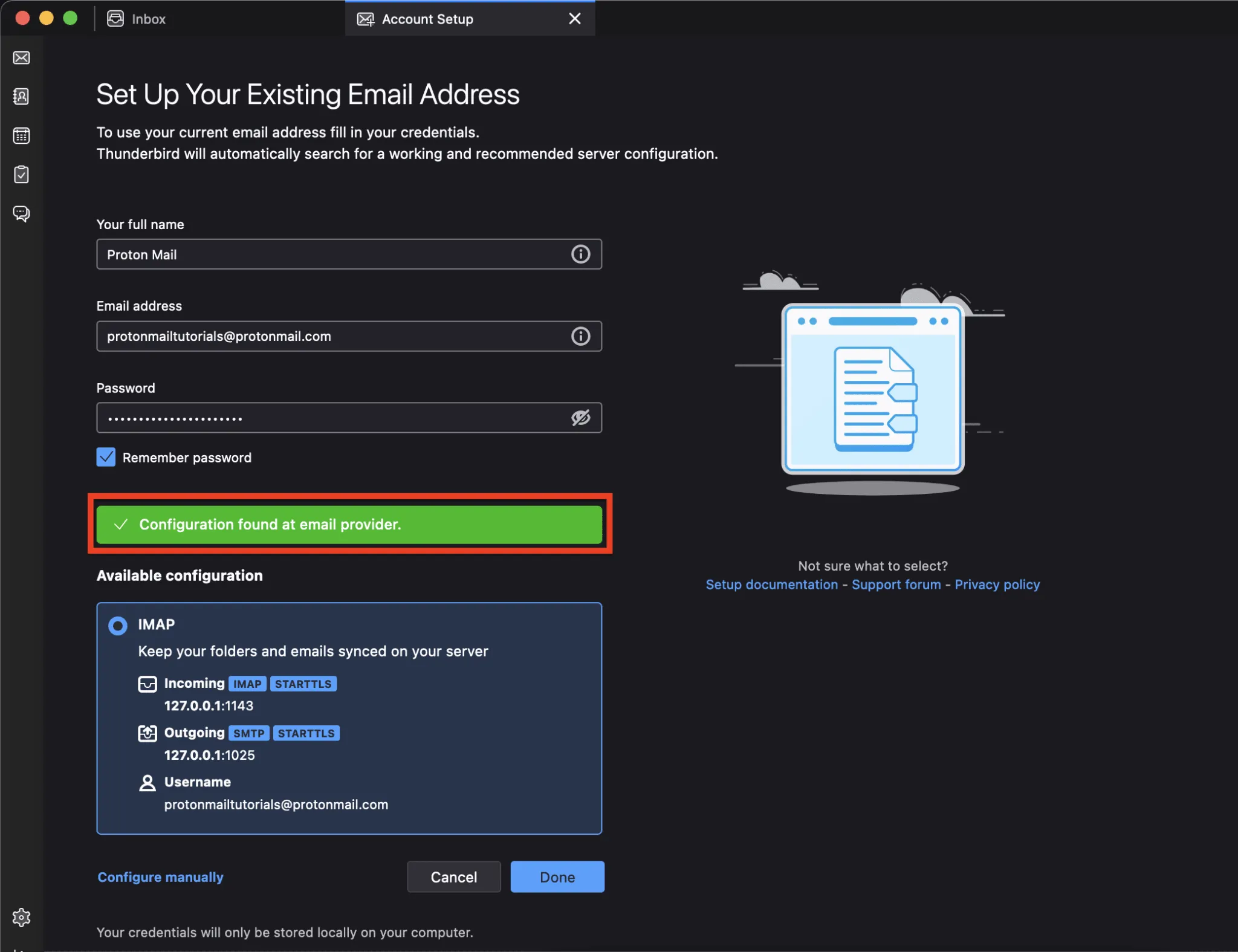Open the Address Book from the sidebar
This screenshot has height=952, width=1238.
pos(22,97)
